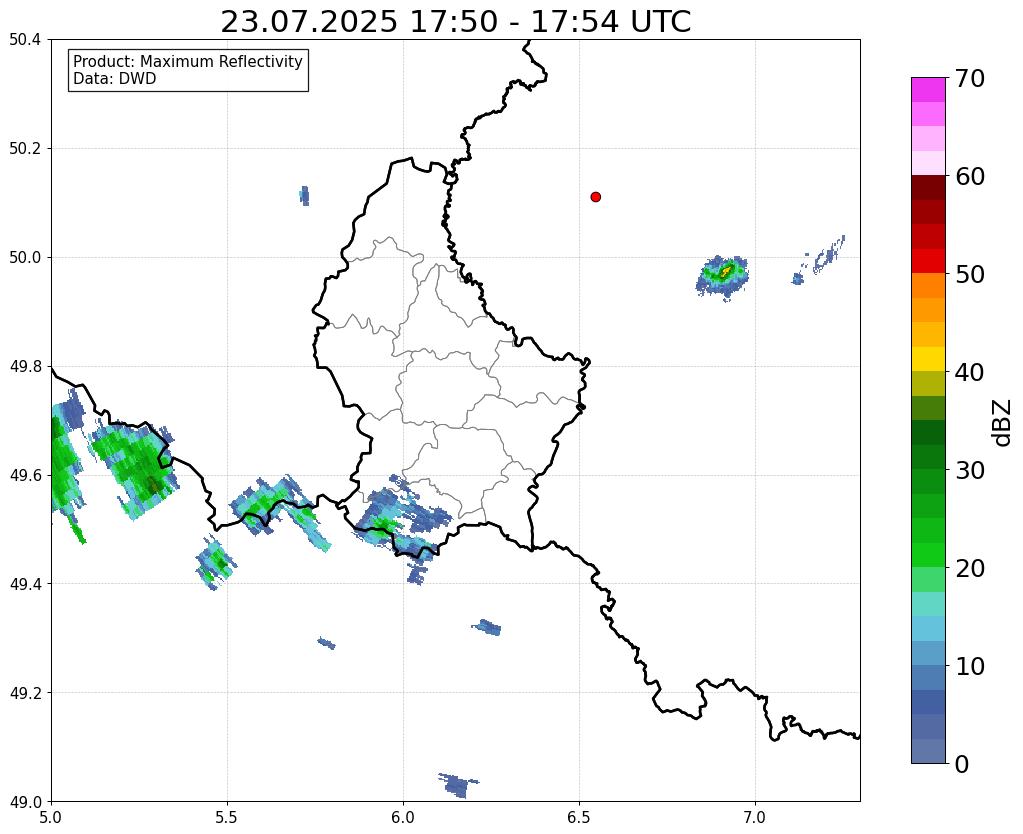Click the "Product: Maximum Reflectivity" label
The height and width of the screenshot is (834, 1023).
188,61
